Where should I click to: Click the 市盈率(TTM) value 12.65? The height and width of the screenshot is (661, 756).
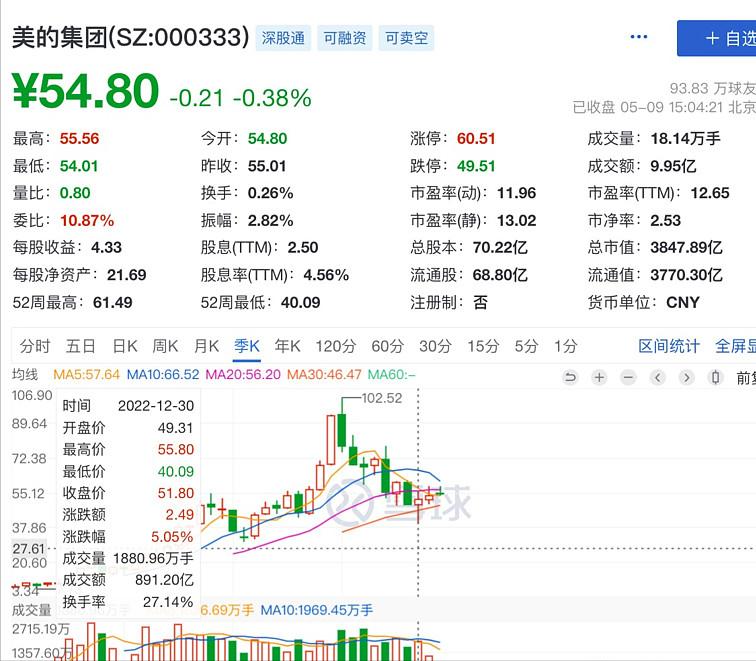[x=710, y=193]
